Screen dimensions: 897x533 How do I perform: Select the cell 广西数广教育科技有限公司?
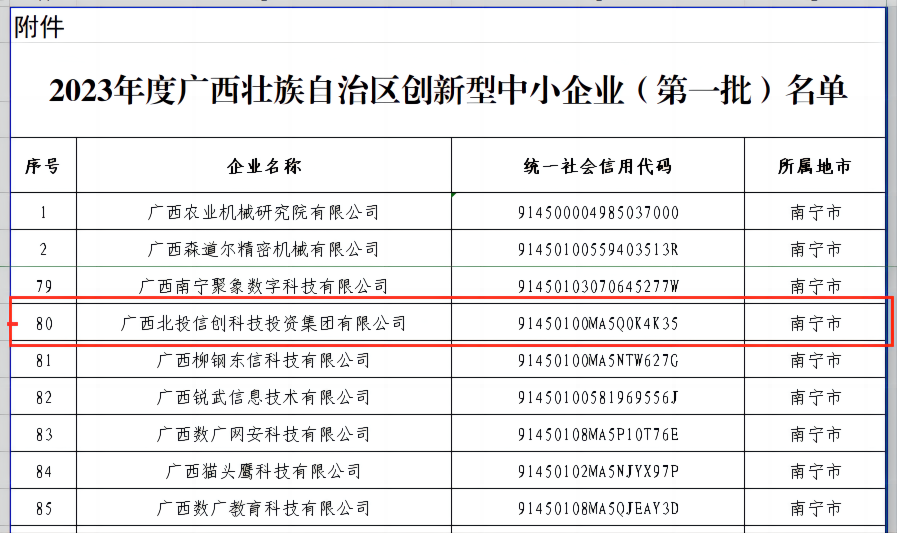coord(264,508)
